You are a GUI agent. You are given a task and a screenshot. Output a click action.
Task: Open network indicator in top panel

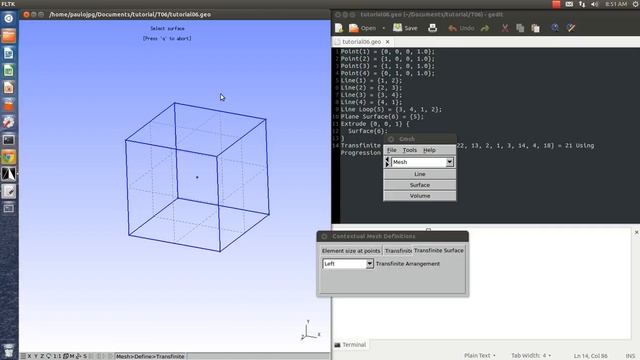[x=582, y=4]
